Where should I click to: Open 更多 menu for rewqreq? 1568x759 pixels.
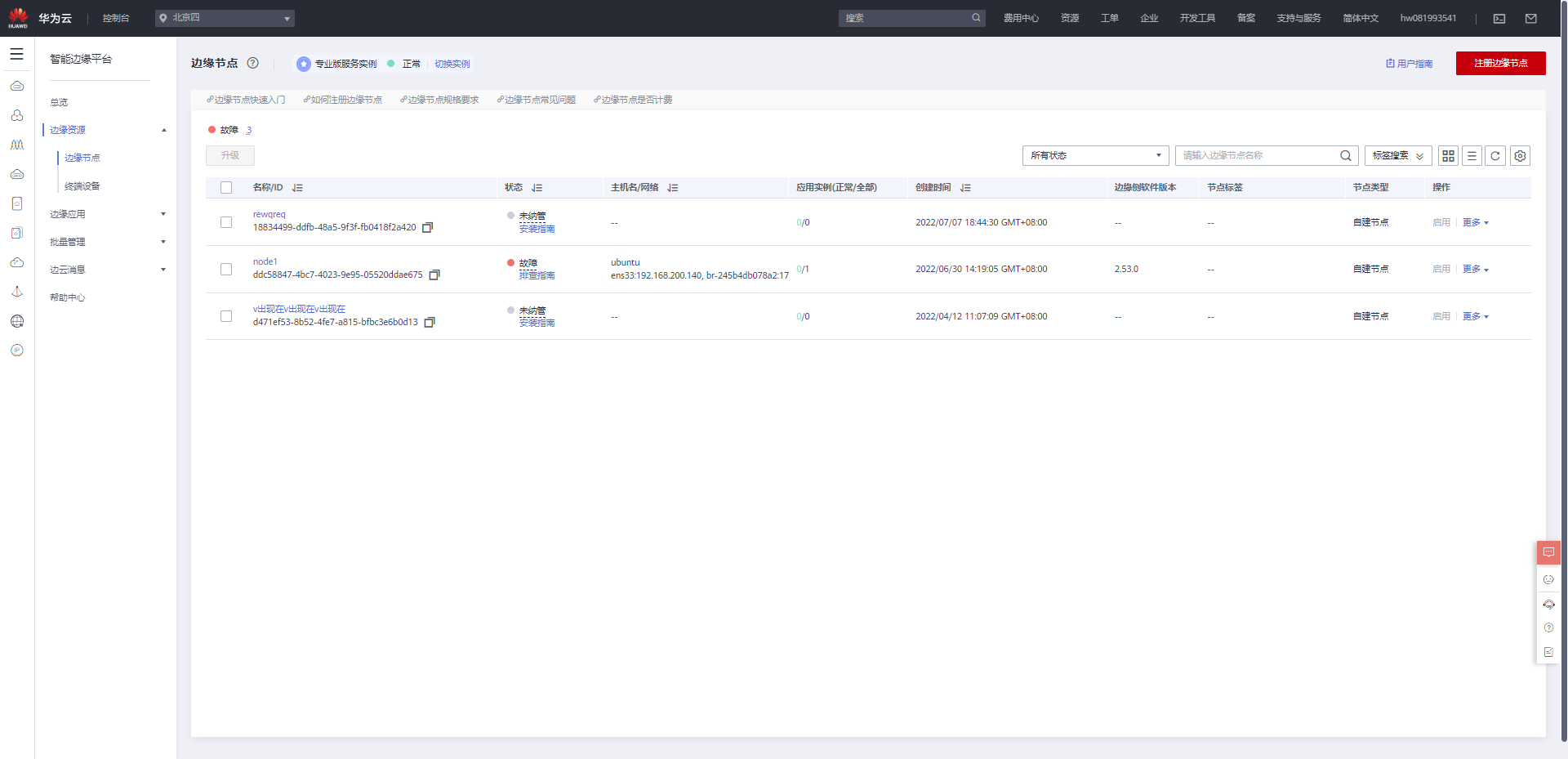click(x=1475, y=222)
